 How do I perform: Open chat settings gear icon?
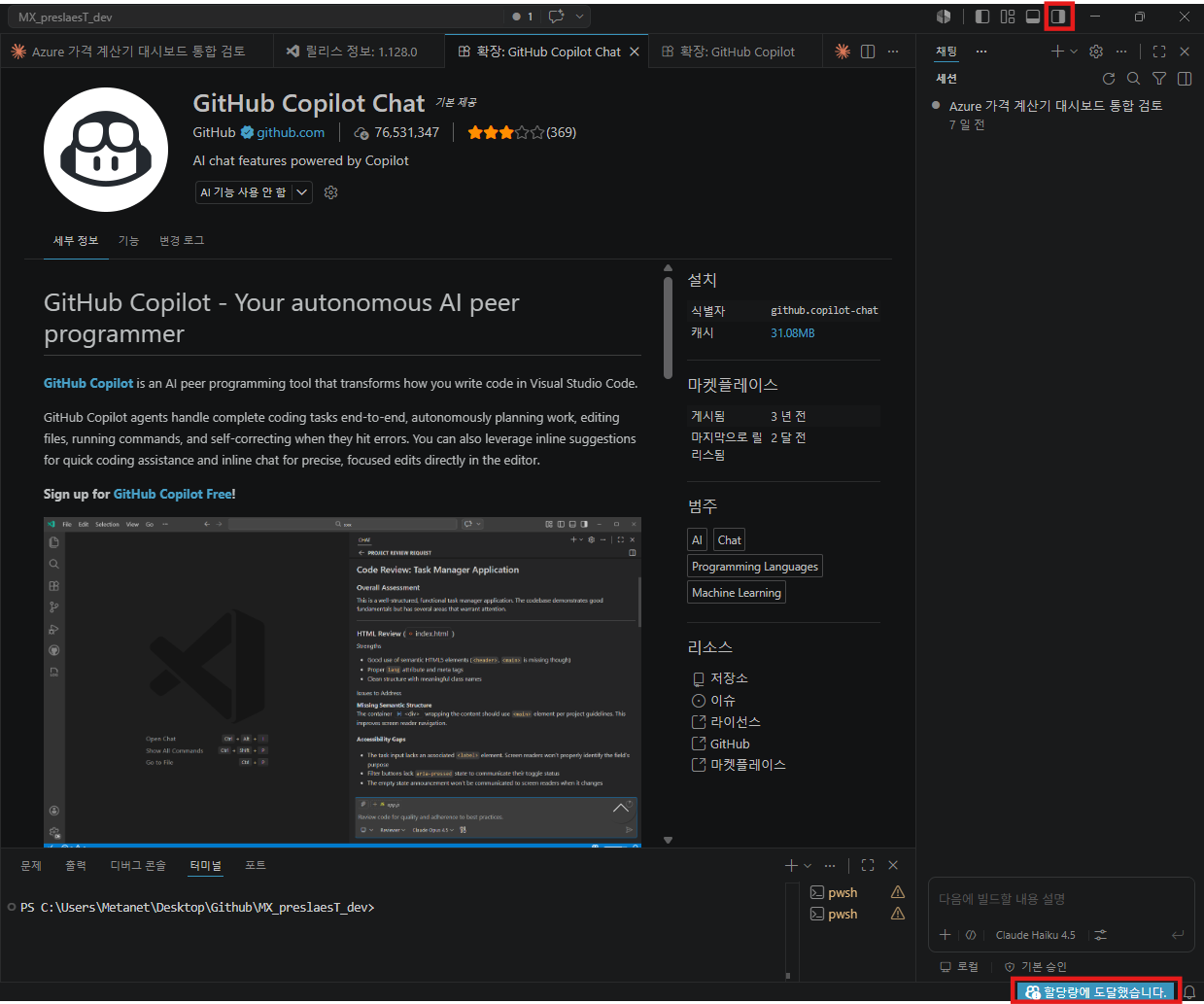click(x=1096, y=52)
